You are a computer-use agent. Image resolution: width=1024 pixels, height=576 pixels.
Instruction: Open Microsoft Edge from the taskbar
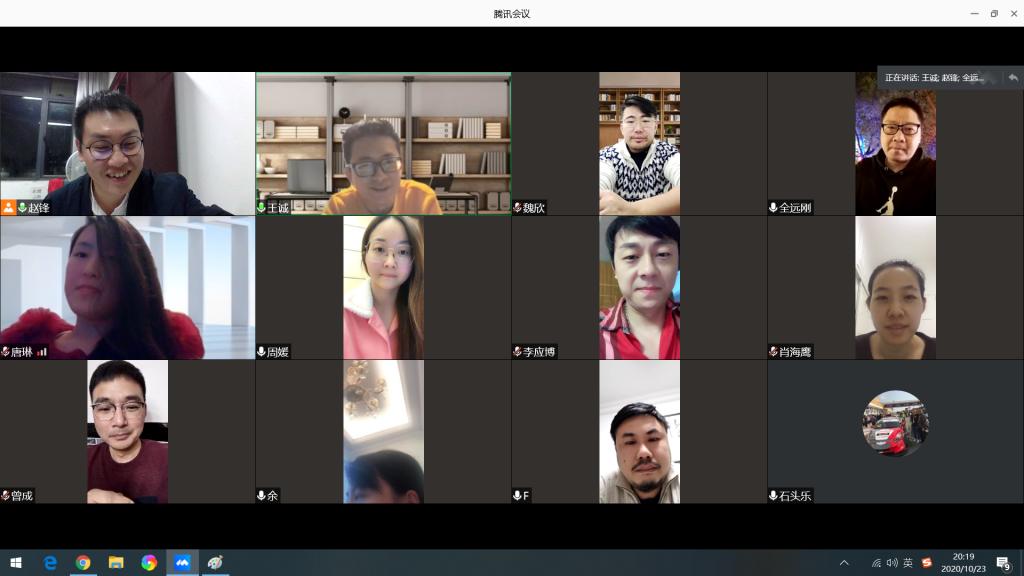[x=50, y=562]
